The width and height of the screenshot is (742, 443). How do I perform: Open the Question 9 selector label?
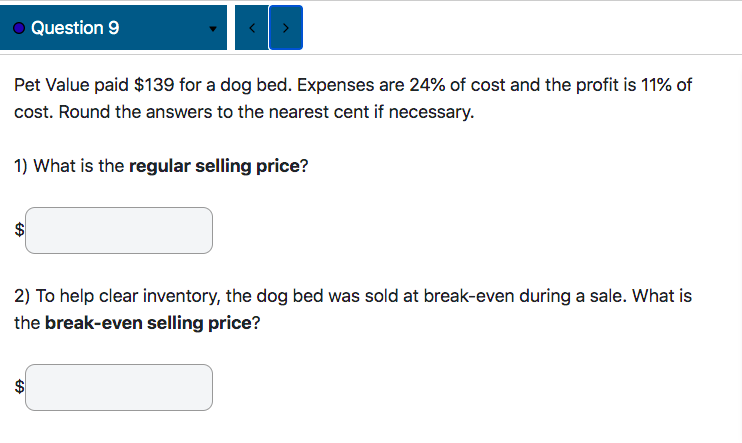75,28
